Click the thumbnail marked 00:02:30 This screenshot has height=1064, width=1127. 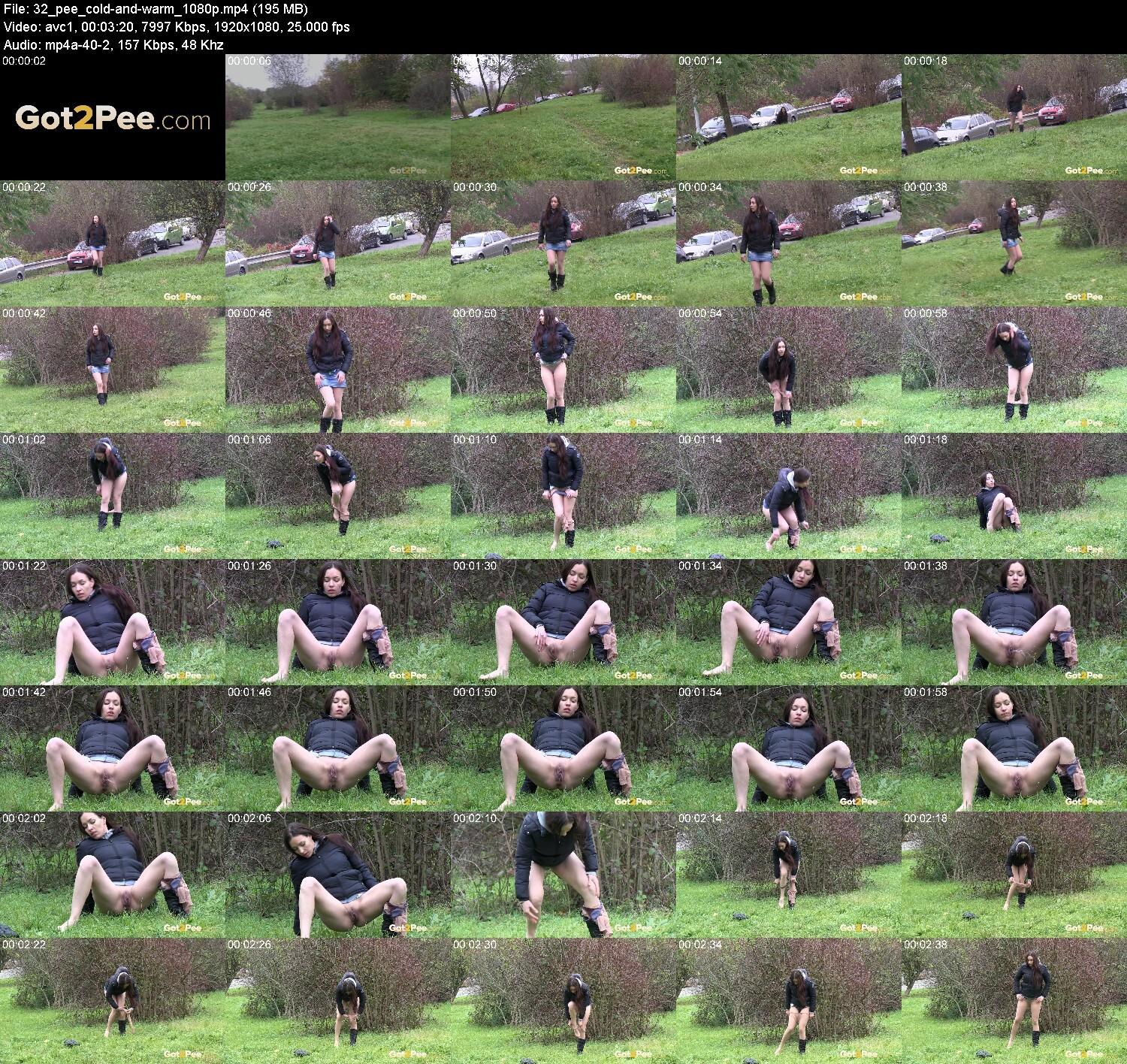[563, 1001]
